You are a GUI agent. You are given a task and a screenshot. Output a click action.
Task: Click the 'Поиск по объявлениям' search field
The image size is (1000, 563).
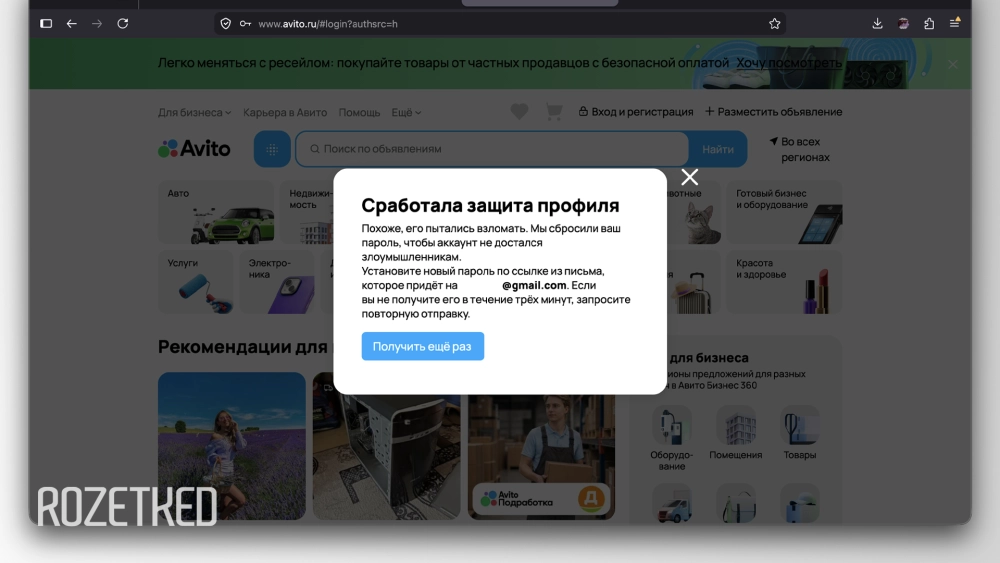492,149
